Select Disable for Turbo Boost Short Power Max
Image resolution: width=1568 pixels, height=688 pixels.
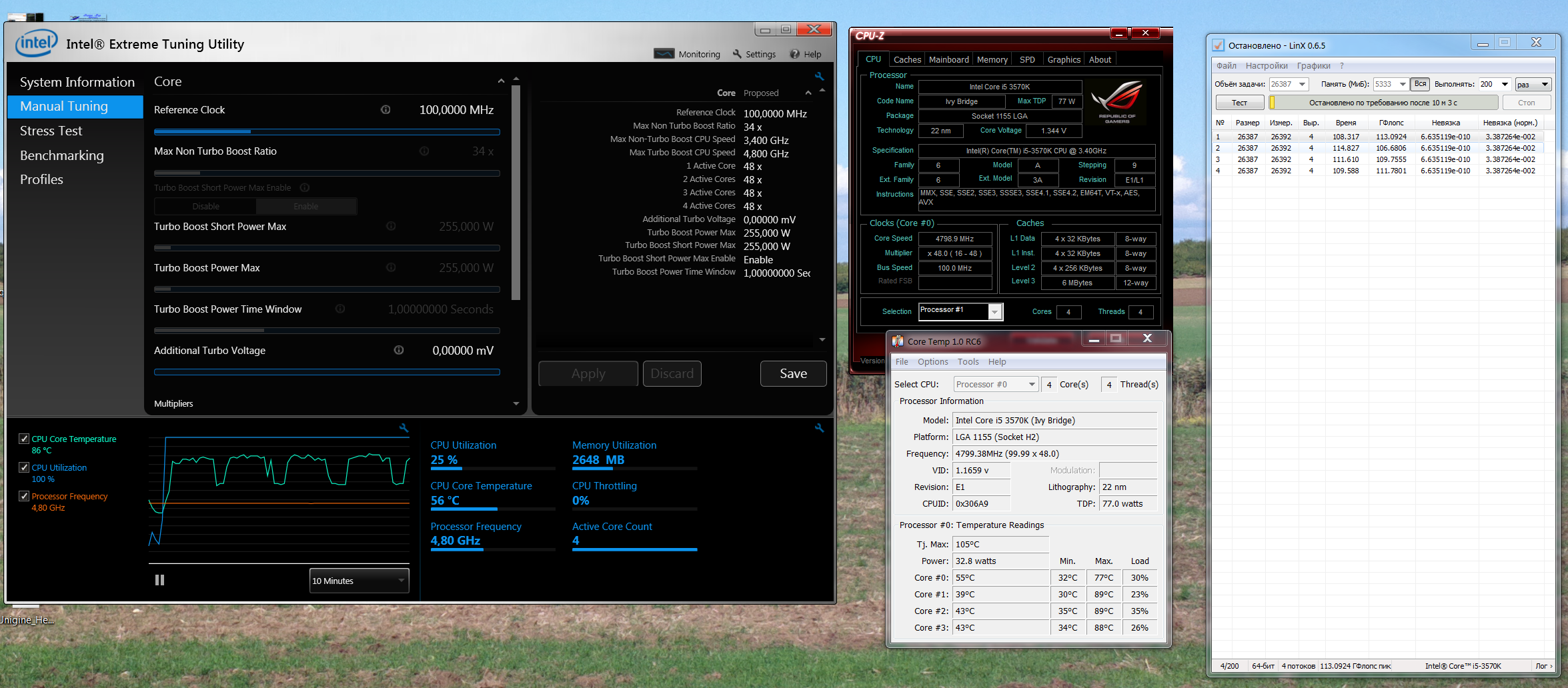point(205,207)
